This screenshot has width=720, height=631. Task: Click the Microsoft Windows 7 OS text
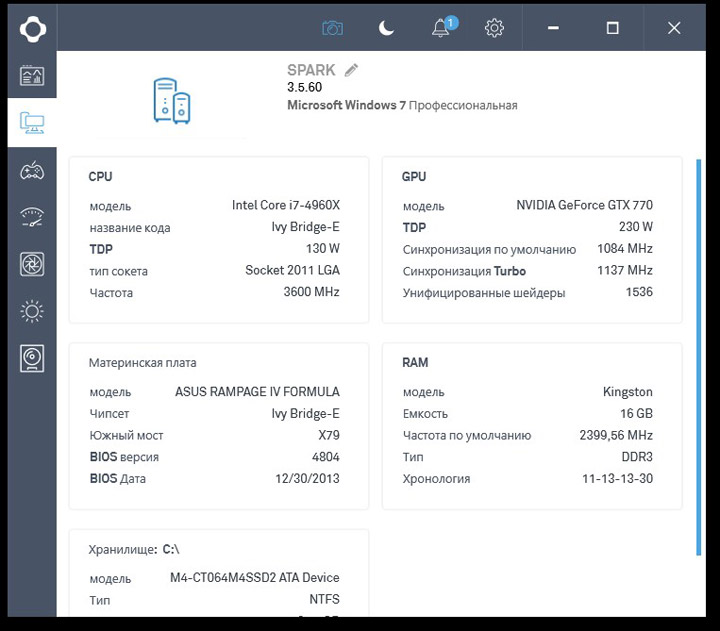(402, 105)
